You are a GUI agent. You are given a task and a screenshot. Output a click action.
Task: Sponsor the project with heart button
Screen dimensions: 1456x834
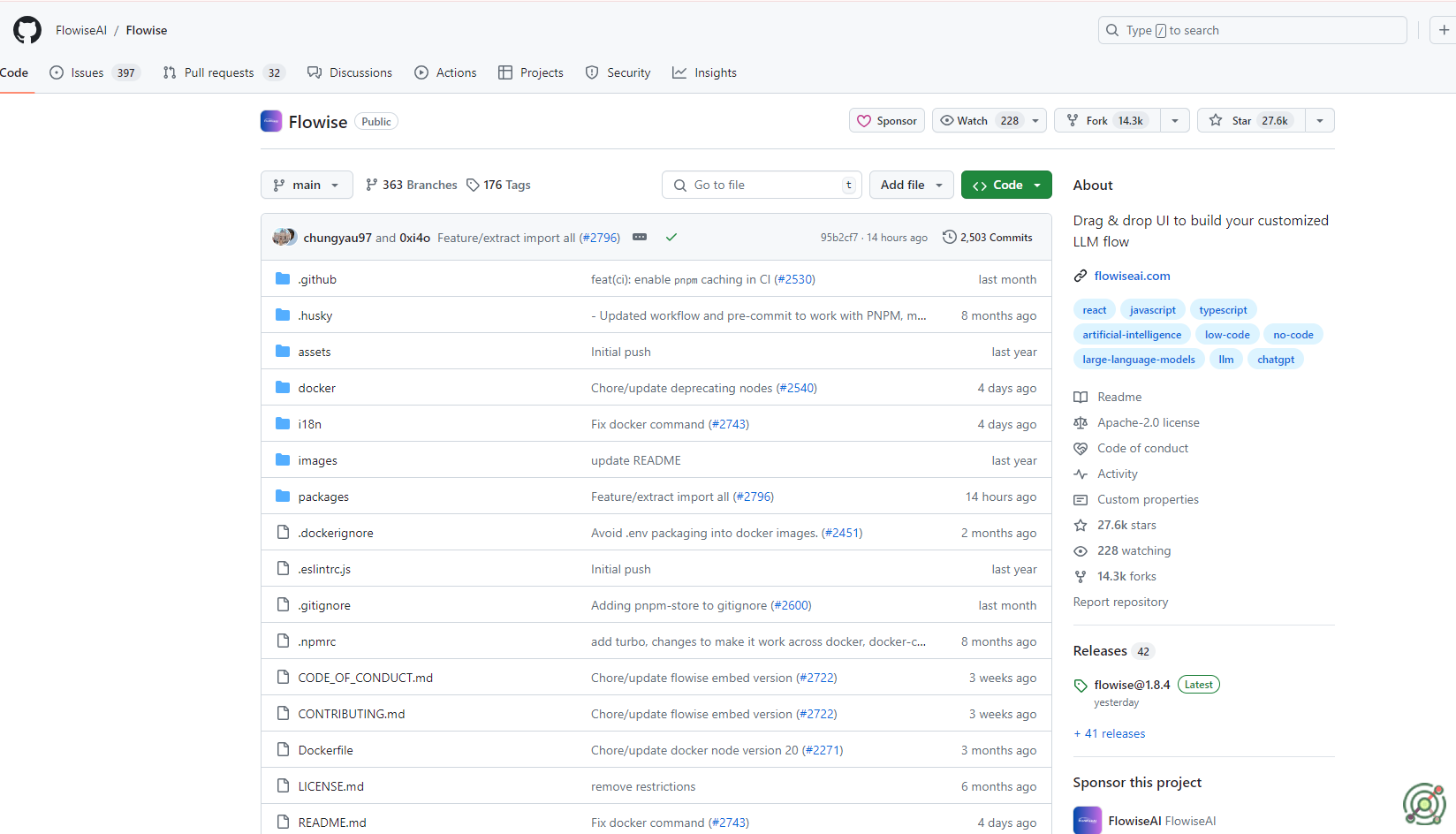coord(887,120)
